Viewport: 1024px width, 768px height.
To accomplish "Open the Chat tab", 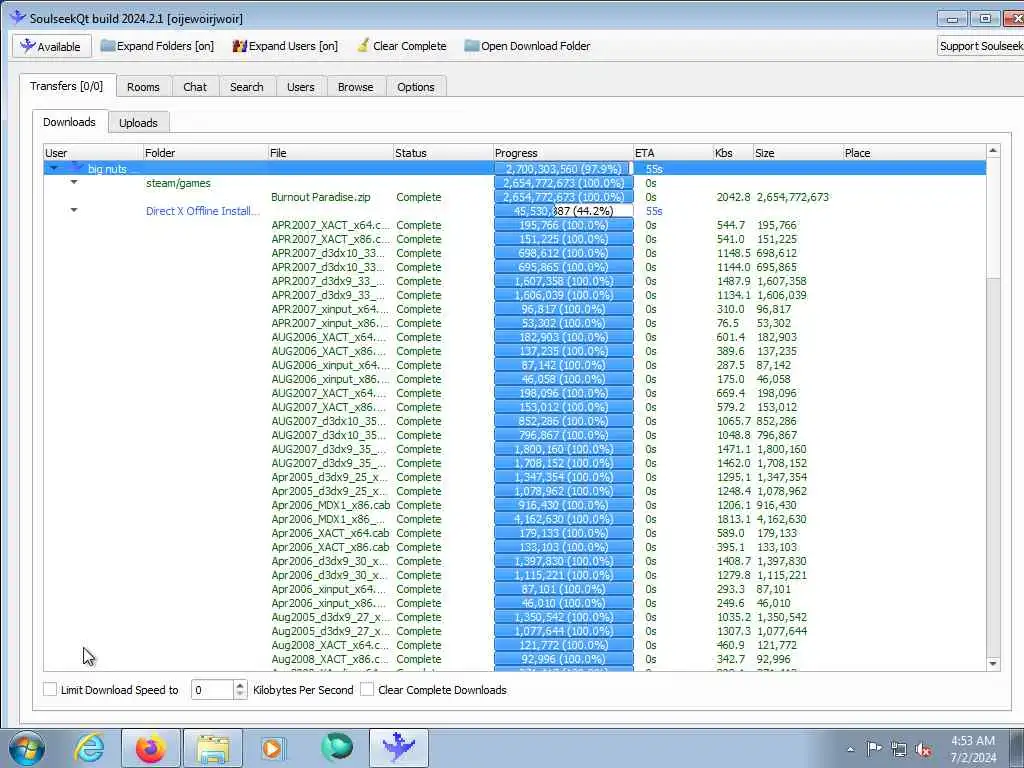I will click(195, 87).
